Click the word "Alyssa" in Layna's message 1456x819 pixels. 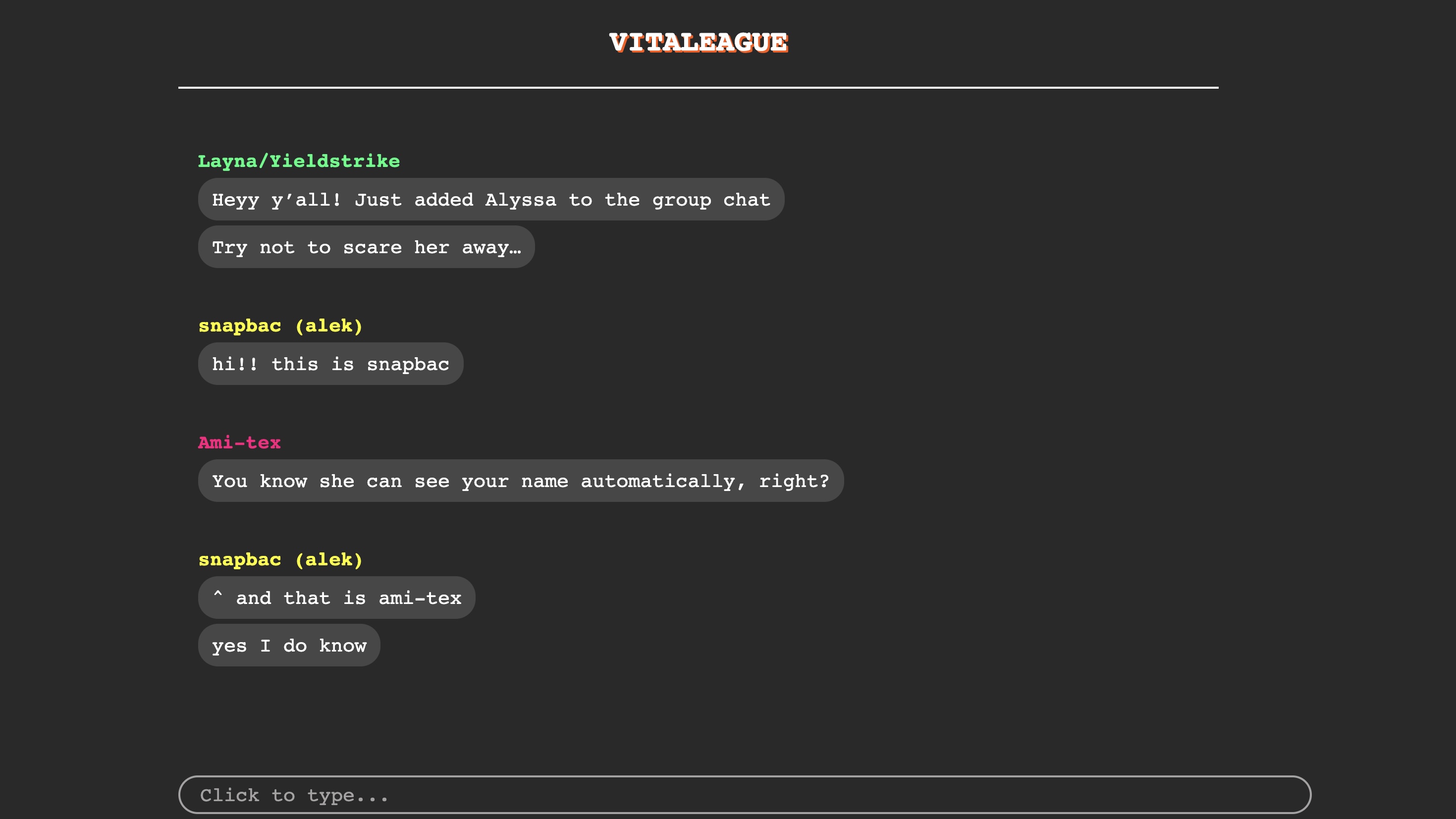[520, 200]
